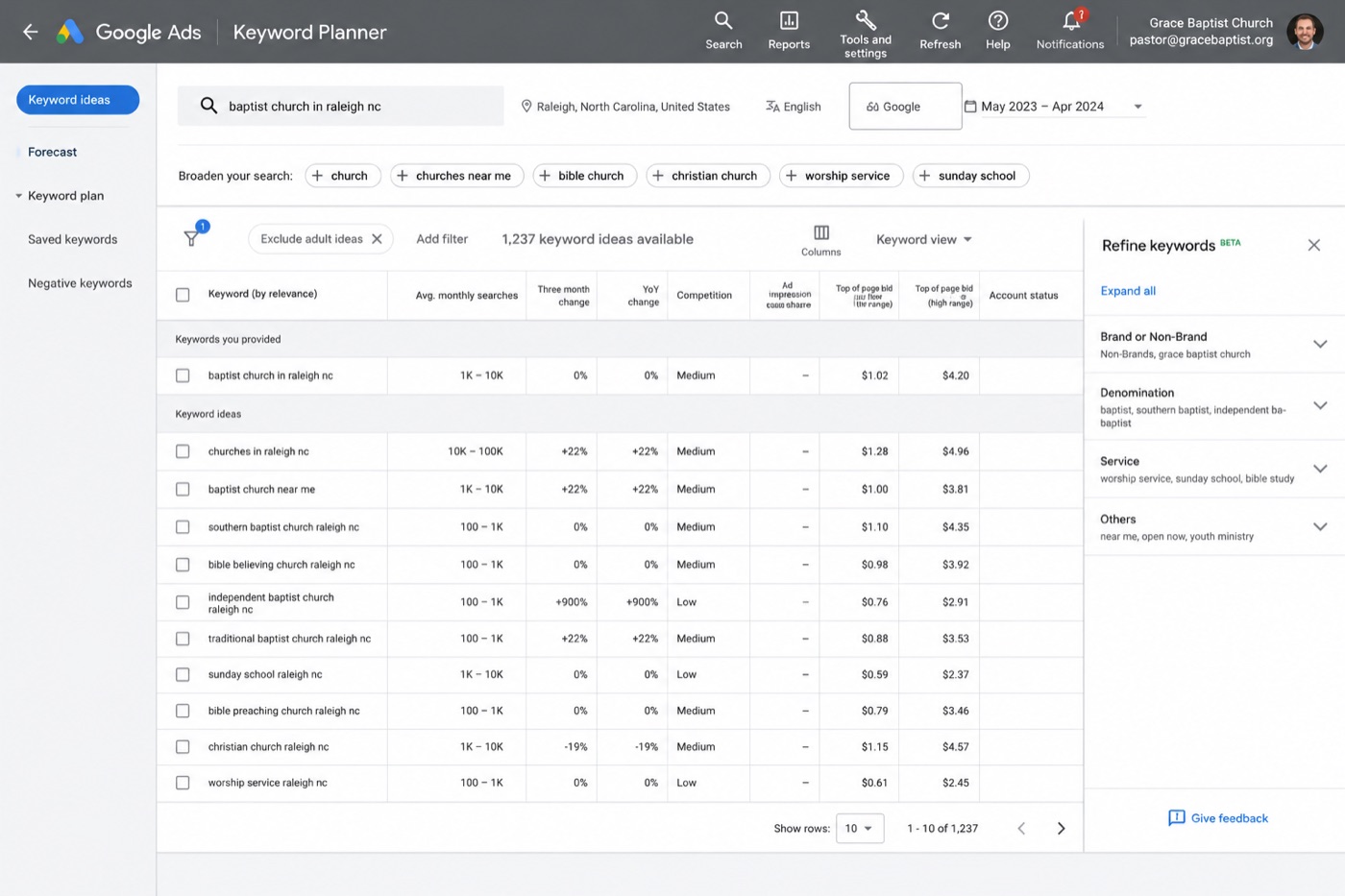Sort by Top of page bid (high range)
This screenshot has width=1345, height=896.
click(943, 295)
